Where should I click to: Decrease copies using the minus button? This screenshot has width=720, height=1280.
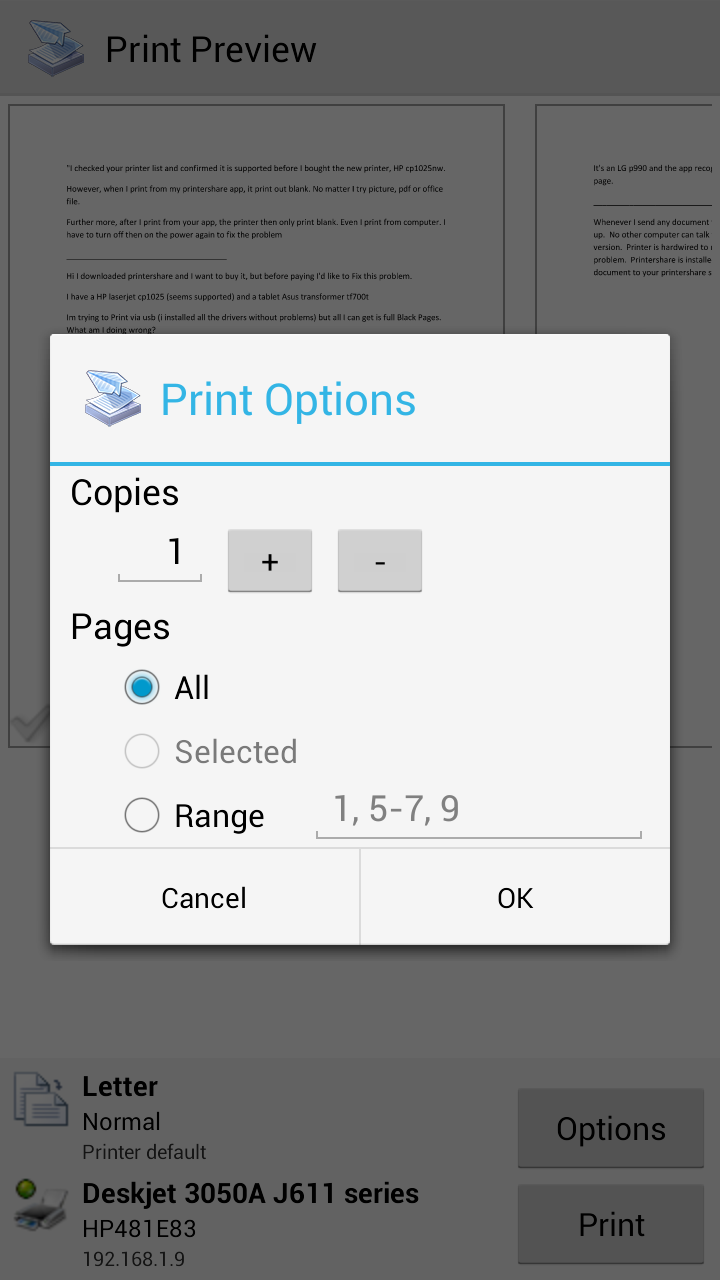(x=379, y=560)
